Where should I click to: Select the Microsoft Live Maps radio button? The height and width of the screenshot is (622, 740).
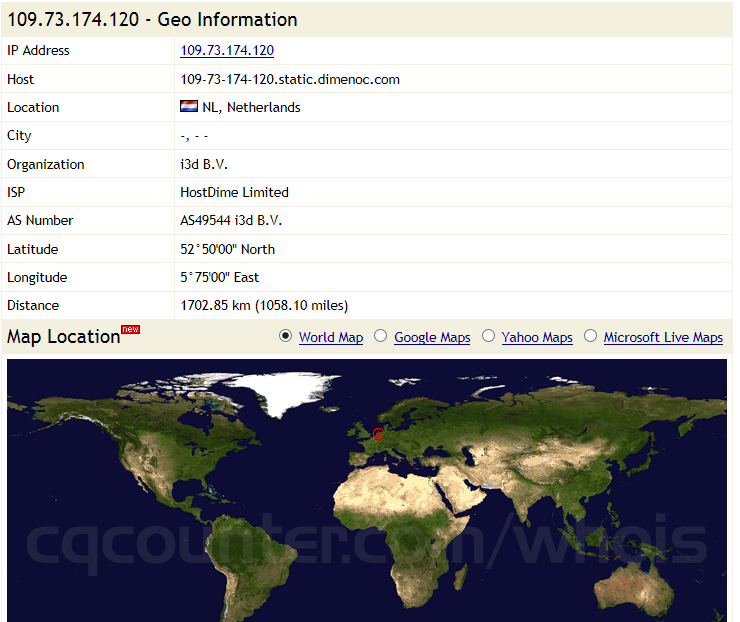(x=590, y=336)
